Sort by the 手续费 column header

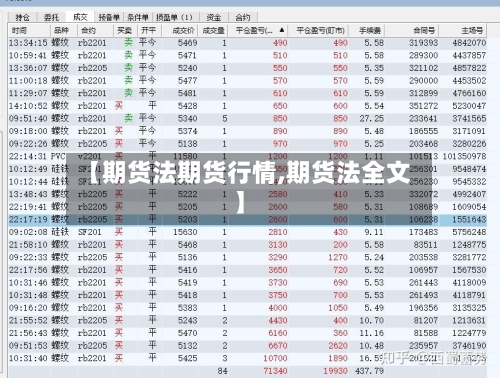click(367, 31)
